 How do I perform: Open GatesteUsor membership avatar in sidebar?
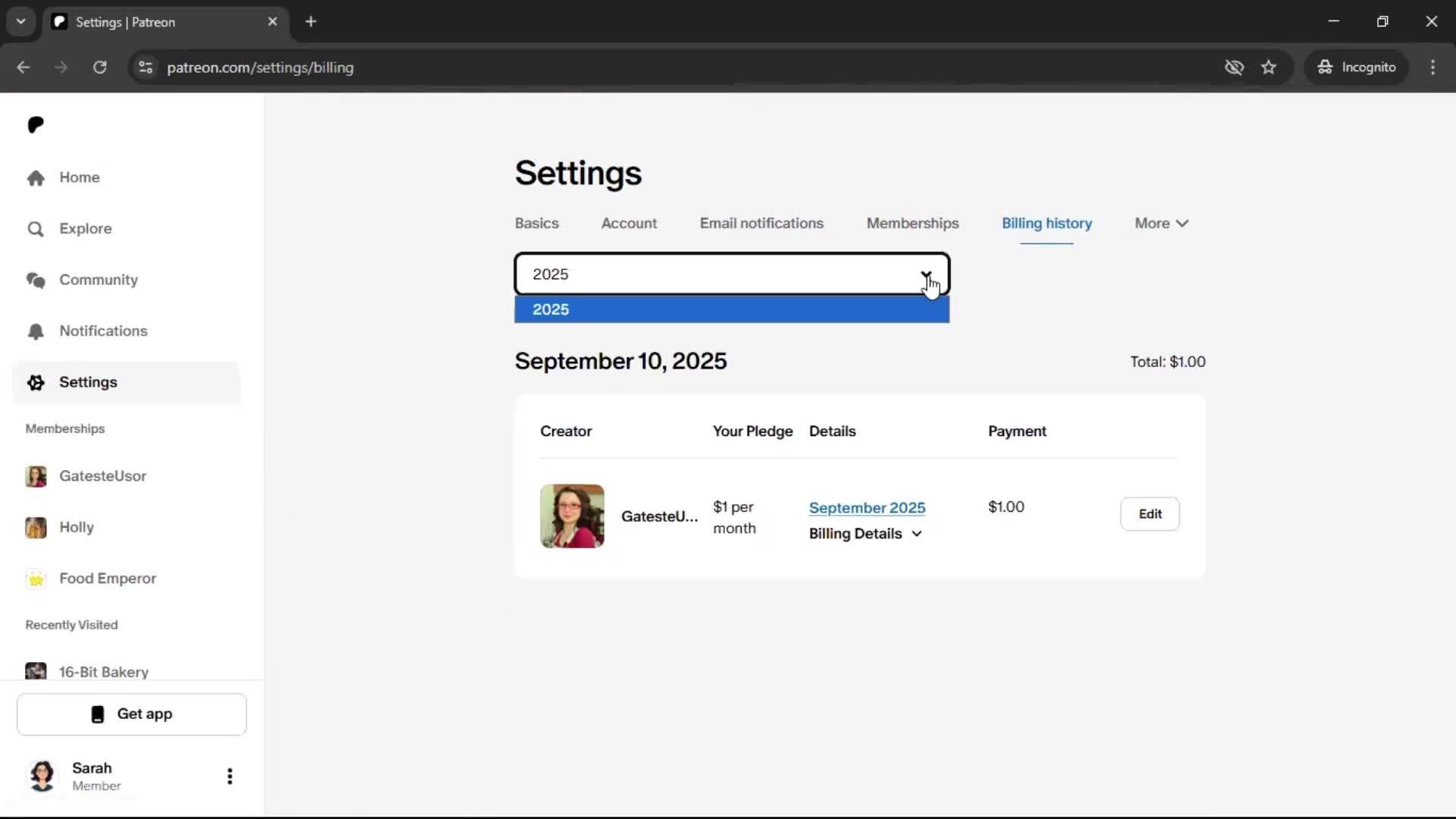[x=36, y=476]
